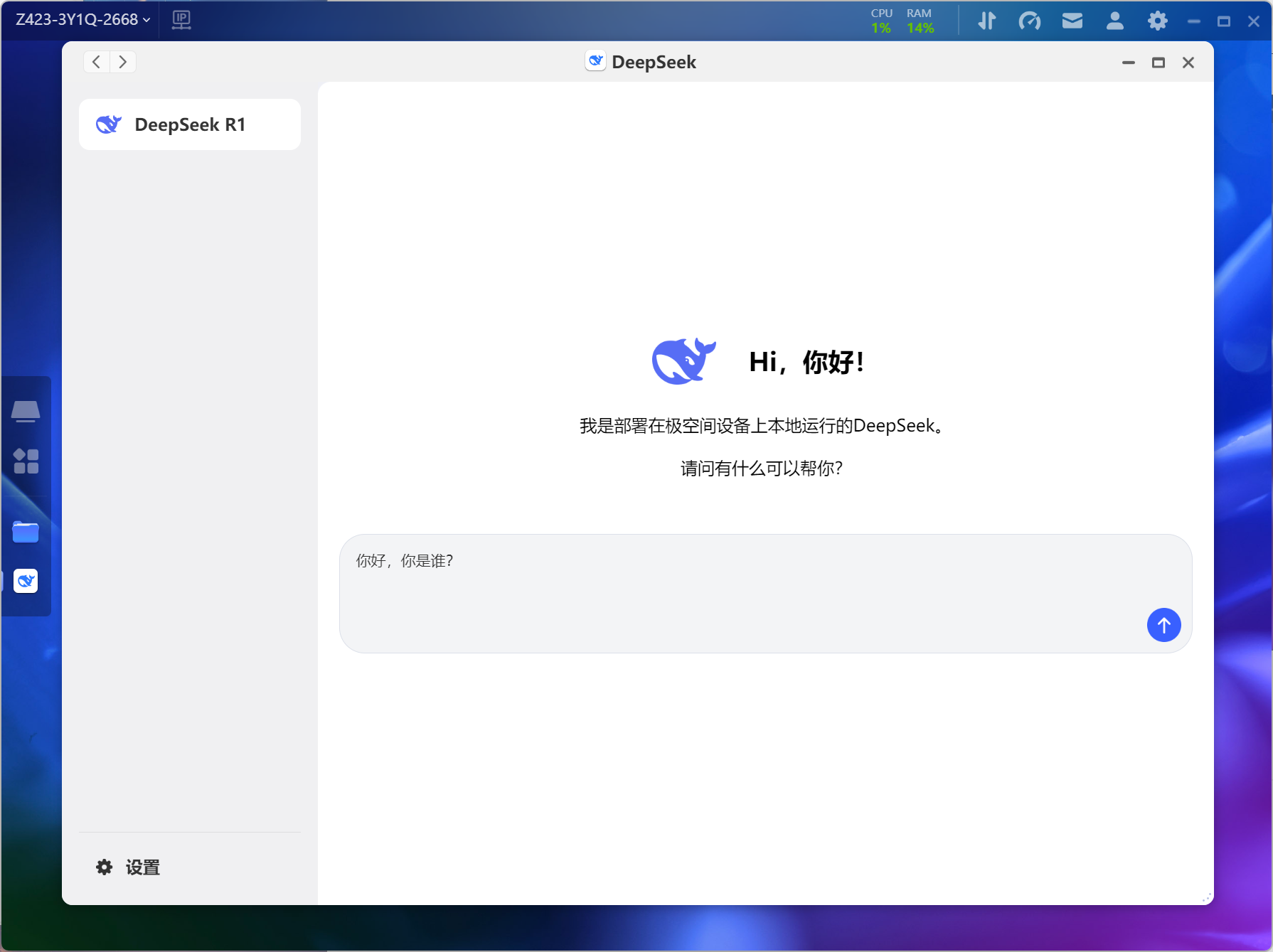Open the app grid icon in left dock
1273x952 pixels.
26,461
